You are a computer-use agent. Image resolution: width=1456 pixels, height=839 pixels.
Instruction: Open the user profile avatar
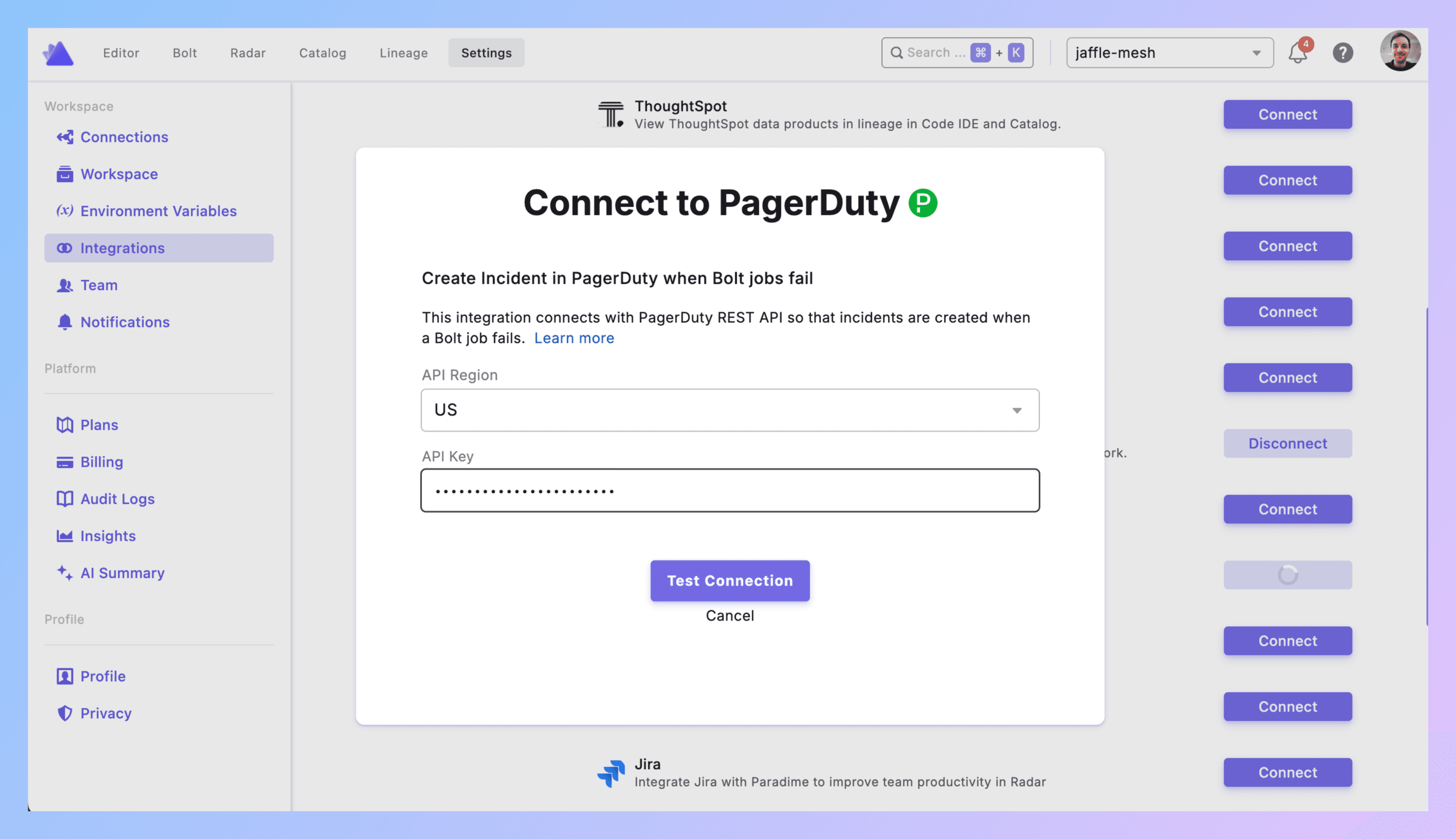[x=1399, y=51]
